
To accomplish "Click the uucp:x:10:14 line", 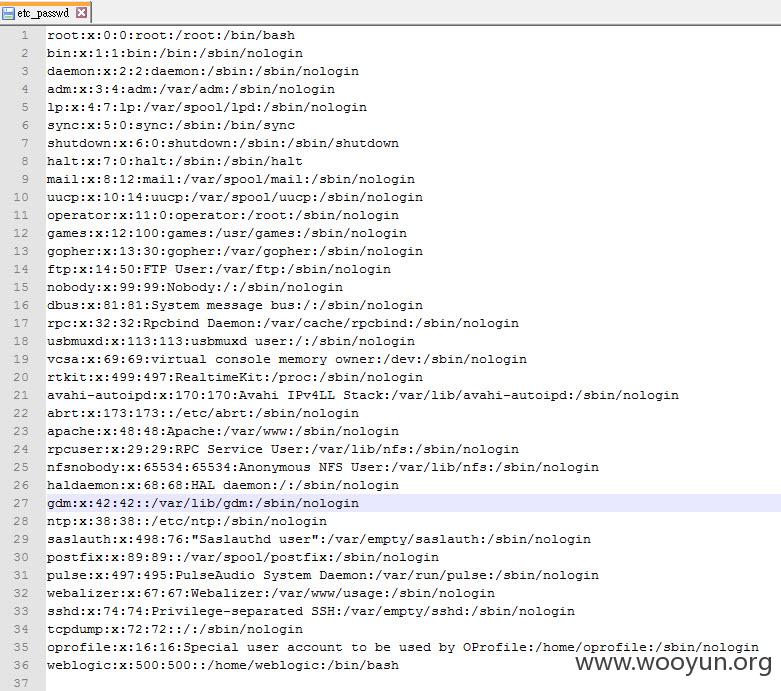I will coord(235,197).
